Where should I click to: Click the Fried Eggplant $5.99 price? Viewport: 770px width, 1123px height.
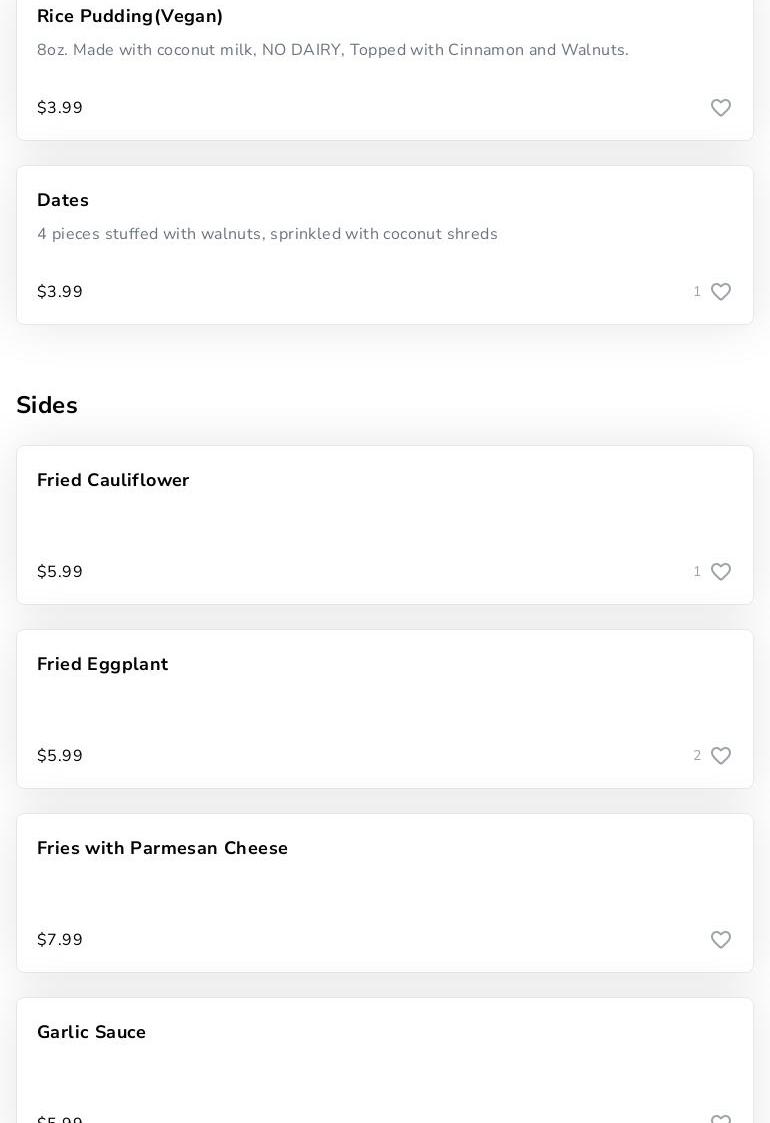tap(60, 756)
